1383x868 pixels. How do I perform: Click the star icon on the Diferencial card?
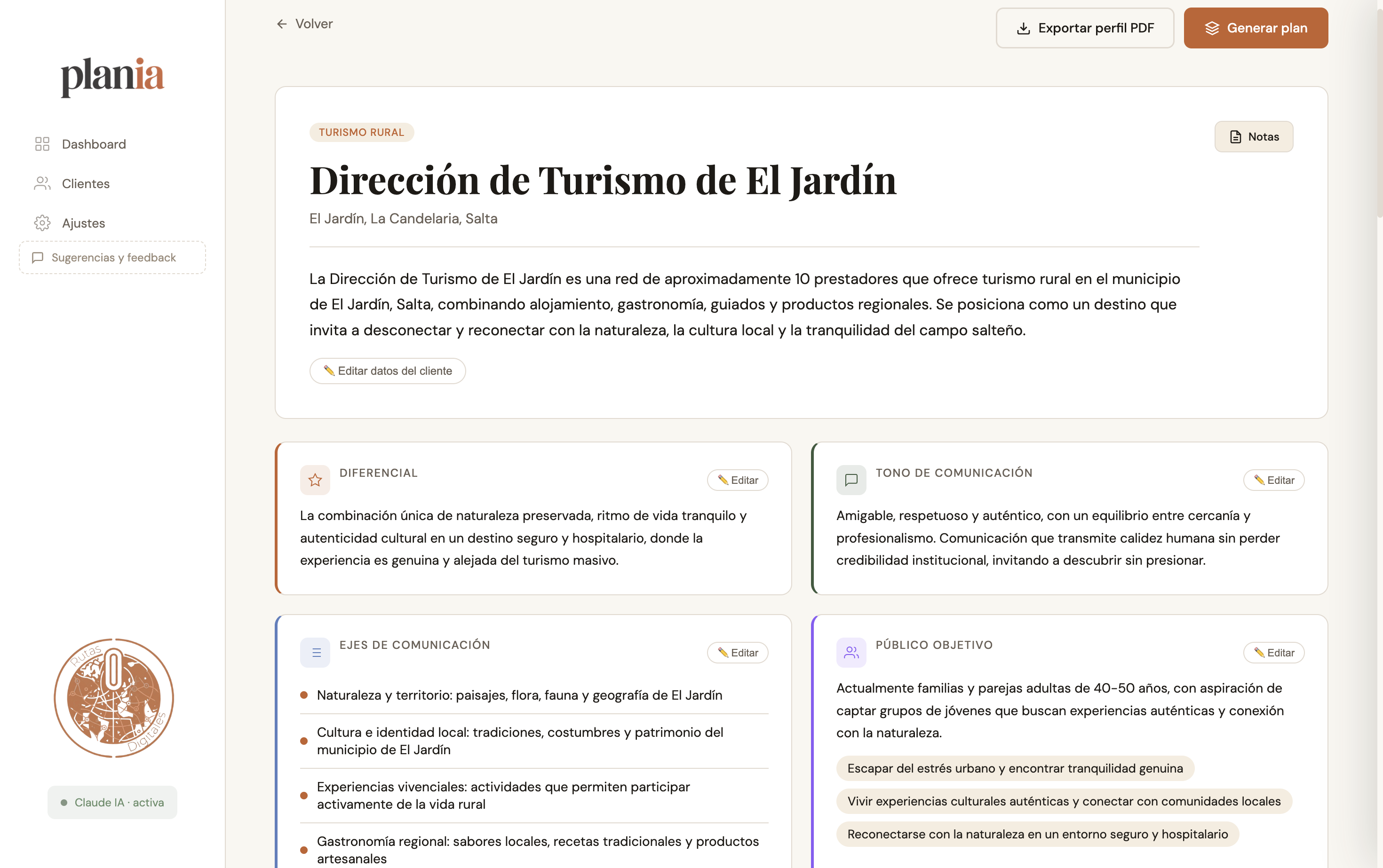click(x=315, y=480)
